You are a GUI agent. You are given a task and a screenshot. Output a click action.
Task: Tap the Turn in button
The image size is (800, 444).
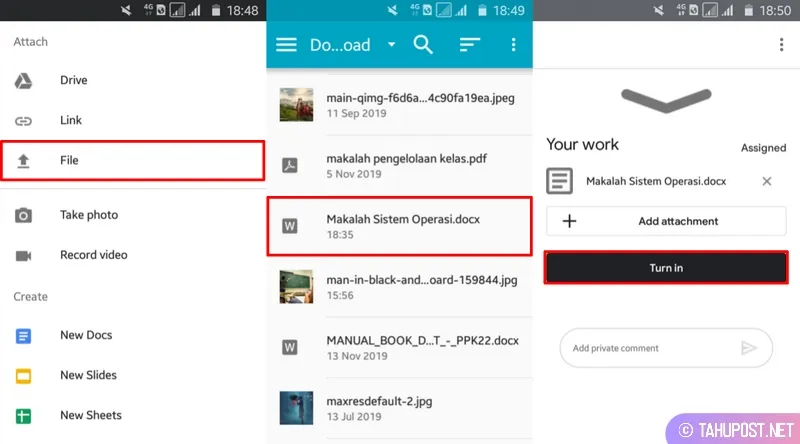666,268
